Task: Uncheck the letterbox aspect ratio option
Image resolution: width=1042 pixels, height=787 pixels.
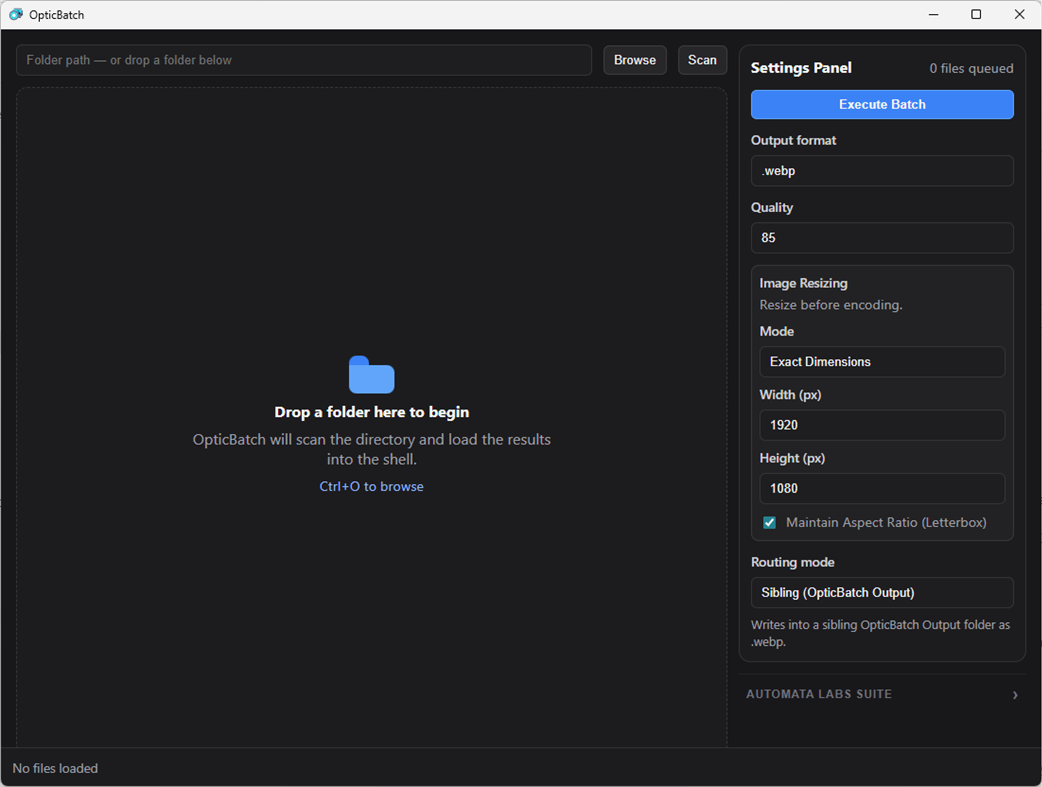Action: click(x=769, y=522)
